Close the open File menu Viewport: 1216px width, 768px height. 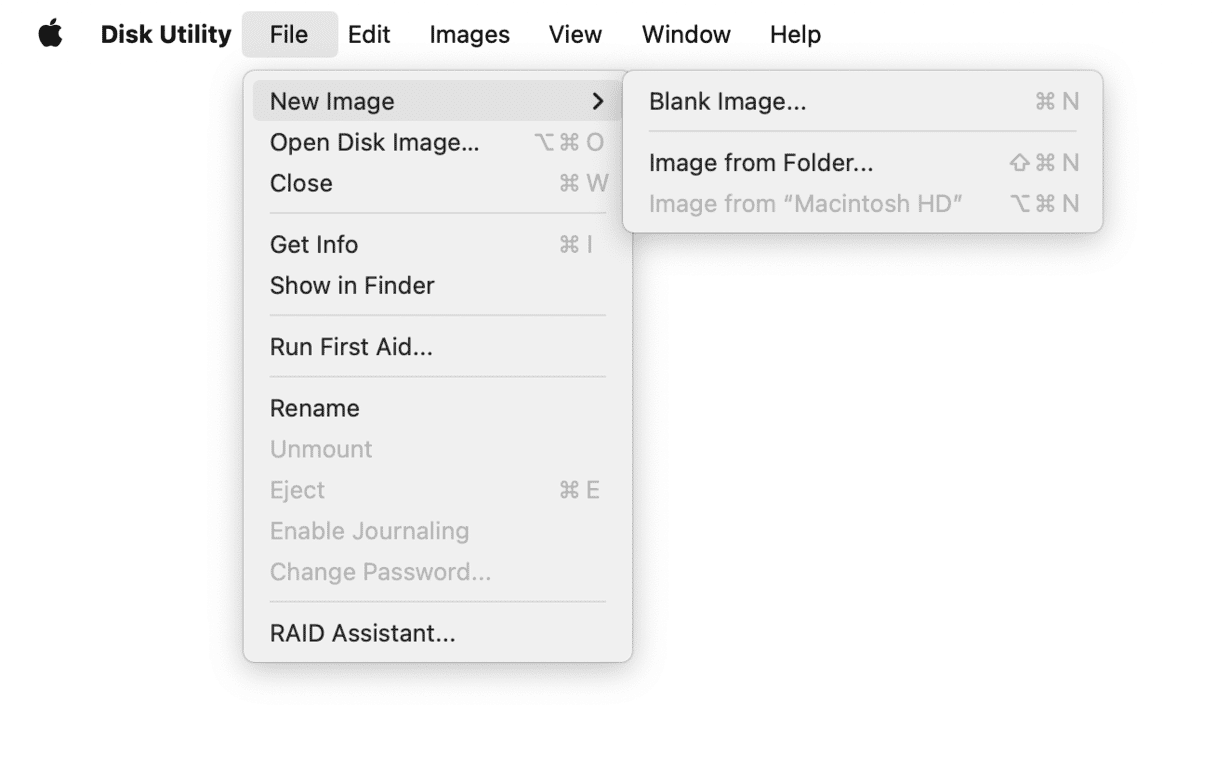(x=289, y=34)
